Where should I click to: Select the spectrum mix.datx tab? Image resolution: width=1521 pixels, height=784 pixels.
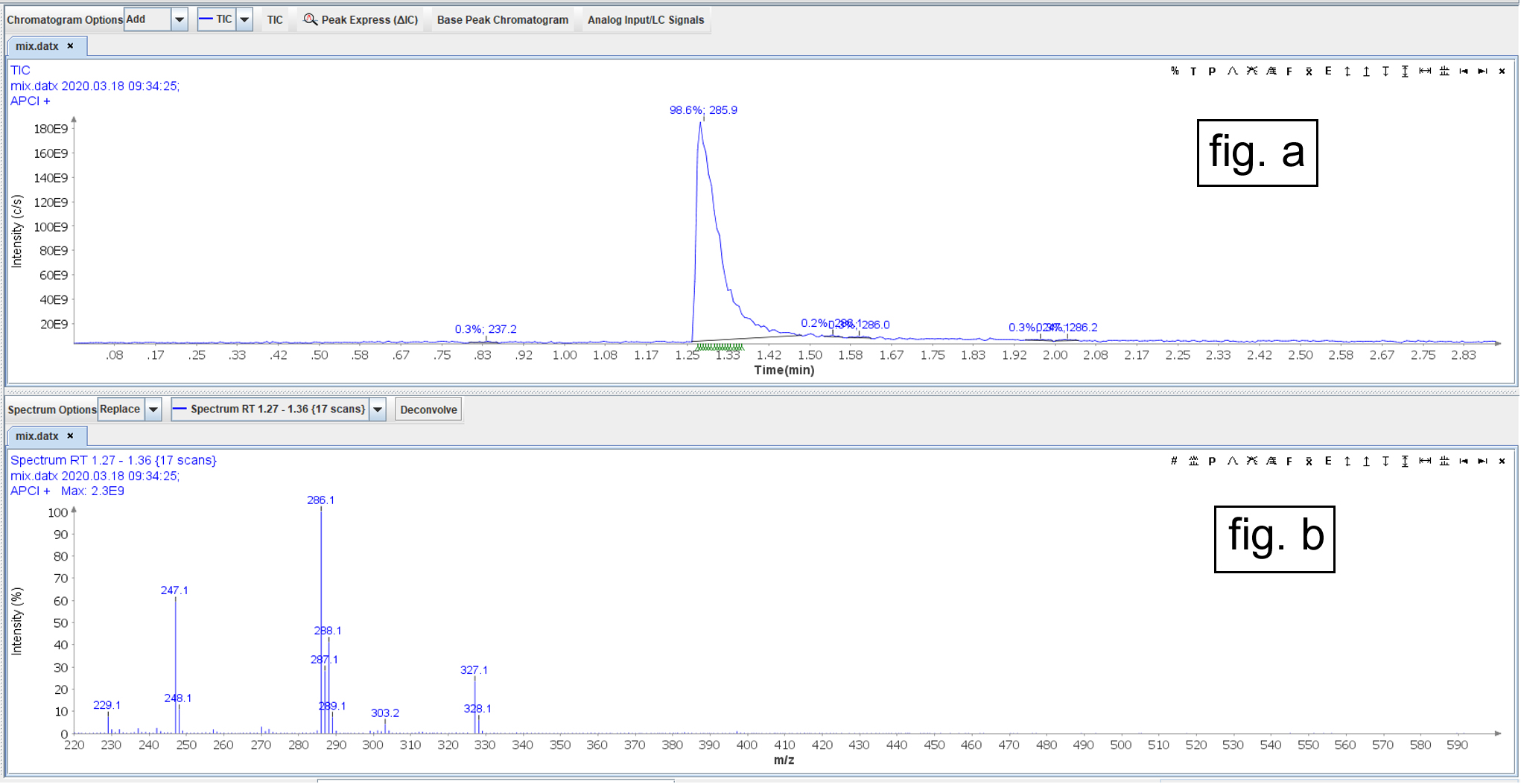tap(37, 436)
